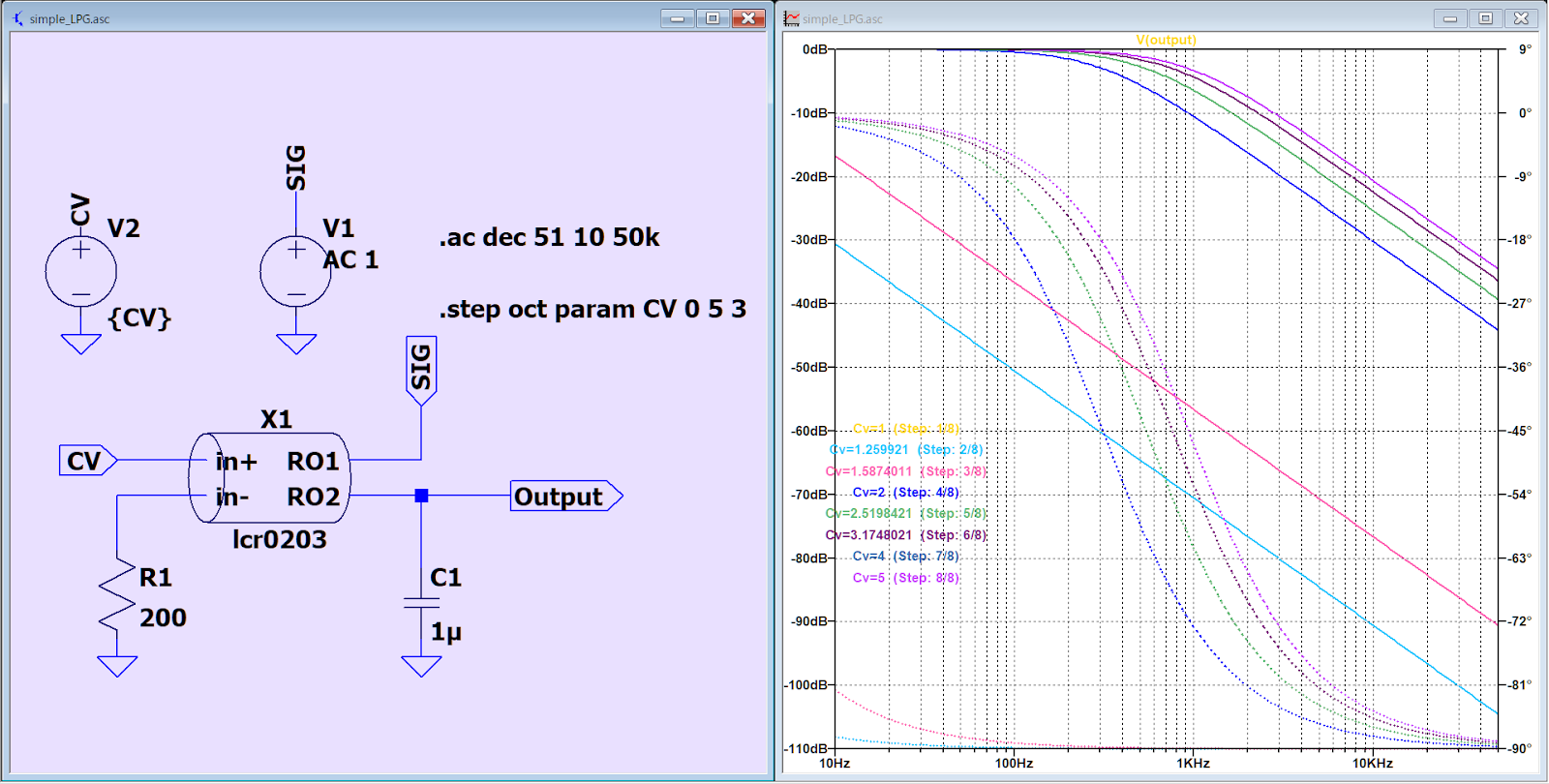Image resolution: width=1549 pixels, height=784 pixels.
Task: Click the 100Hz frequency axis label
Action: 1014,764
